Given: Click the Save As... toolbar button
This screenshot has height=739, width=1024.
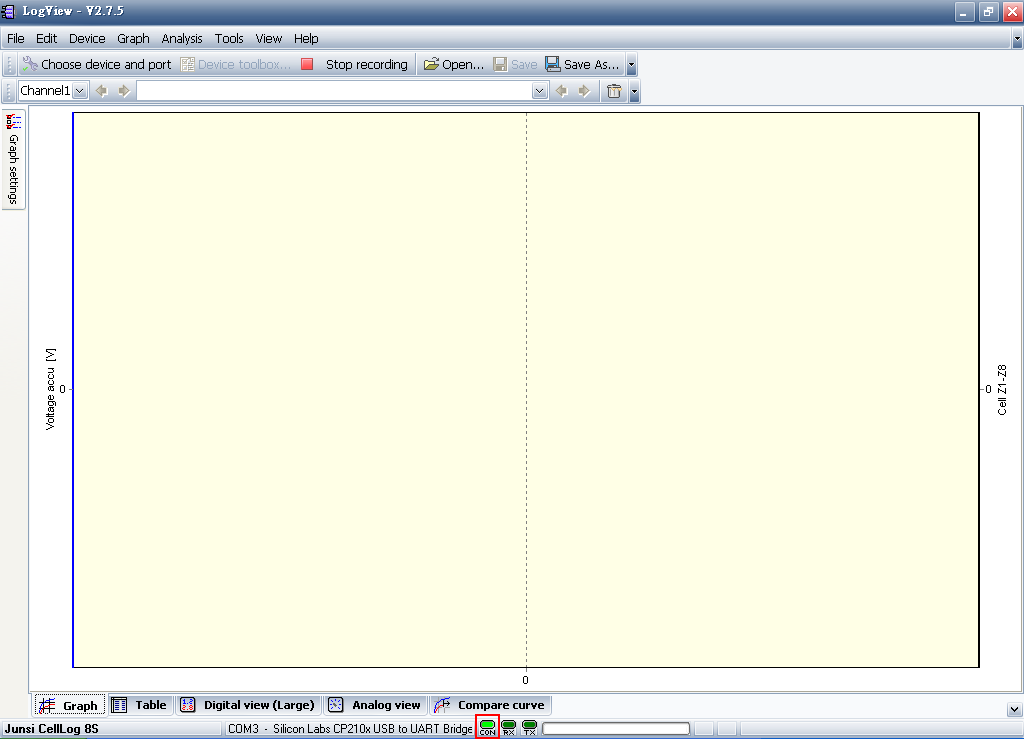Looking at the screenshot, I should point(583,64).
